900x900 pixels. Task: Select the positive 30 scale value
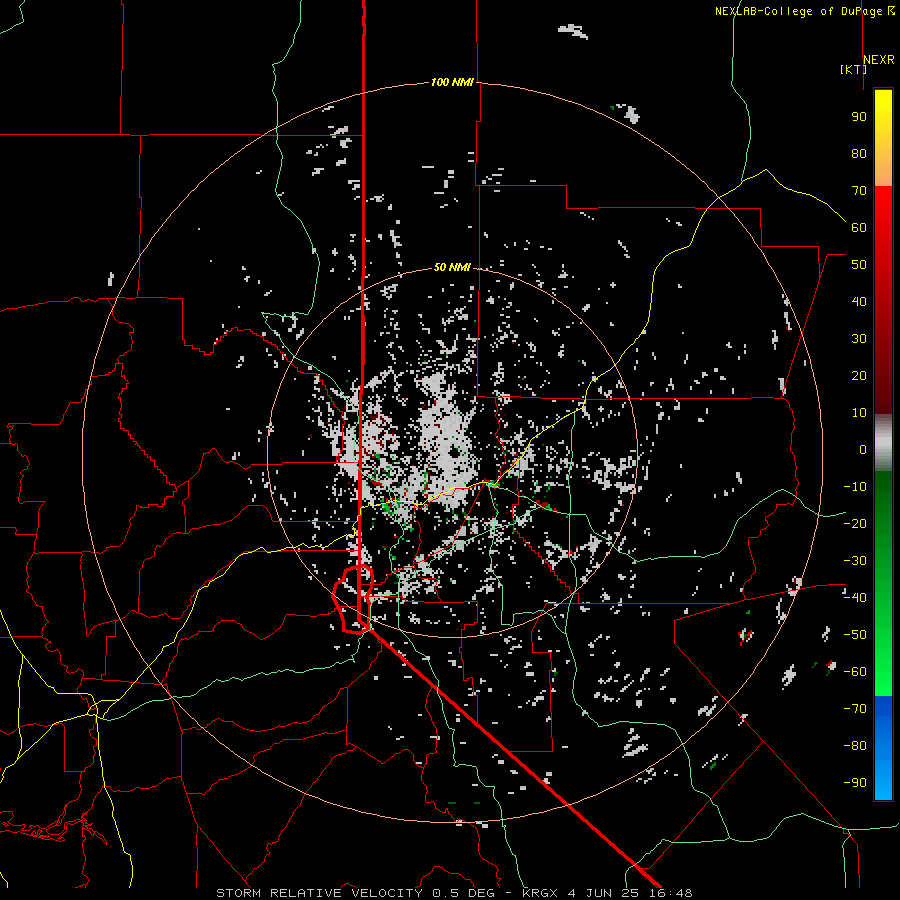[859, 339]
